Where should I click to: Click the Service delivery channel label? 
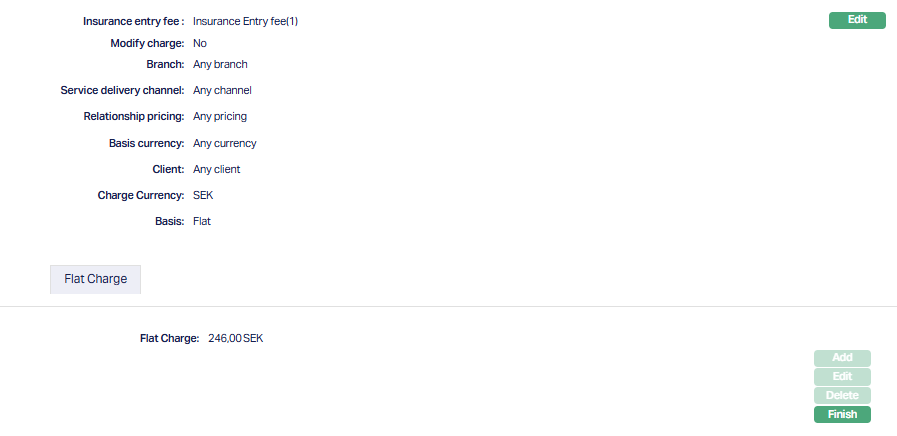coord(122,90)
